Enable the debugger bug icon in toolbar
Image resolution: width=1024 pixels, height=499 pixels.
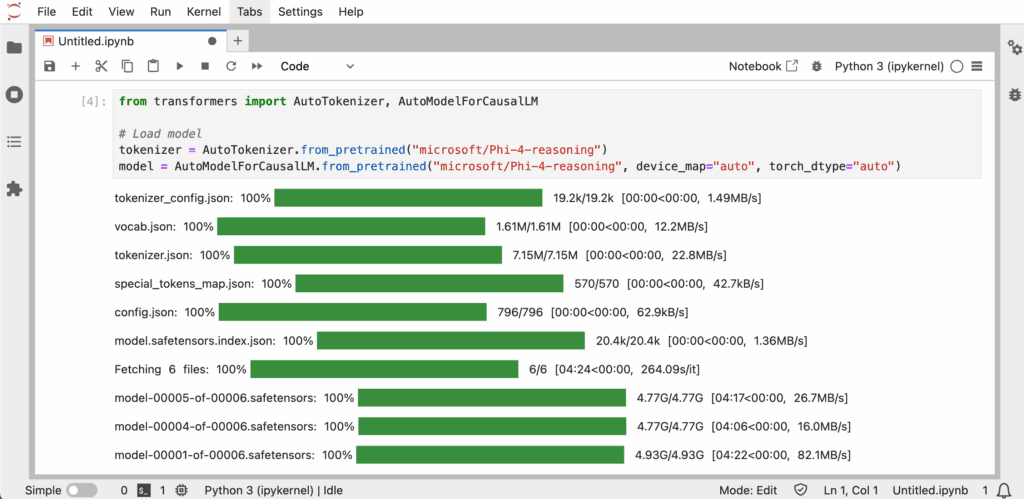[x=816, y=66]
